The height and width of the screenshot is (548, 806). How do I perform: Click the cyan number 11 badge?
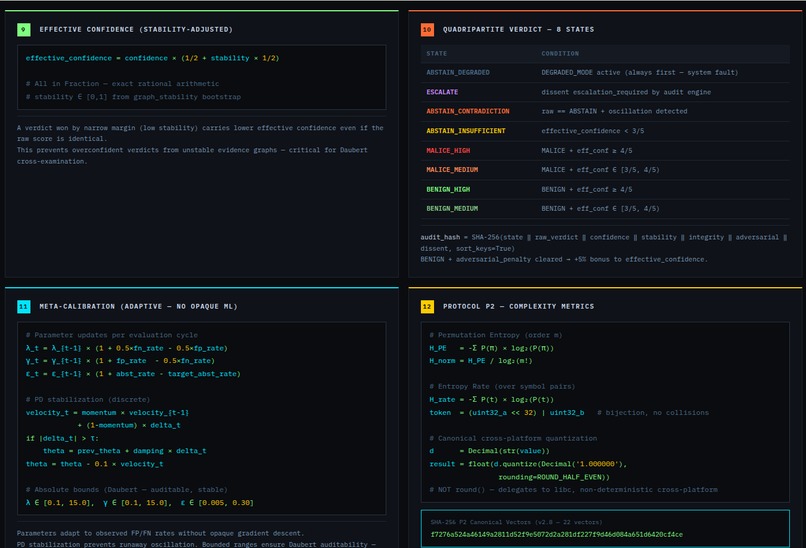[x=24, y=307]
